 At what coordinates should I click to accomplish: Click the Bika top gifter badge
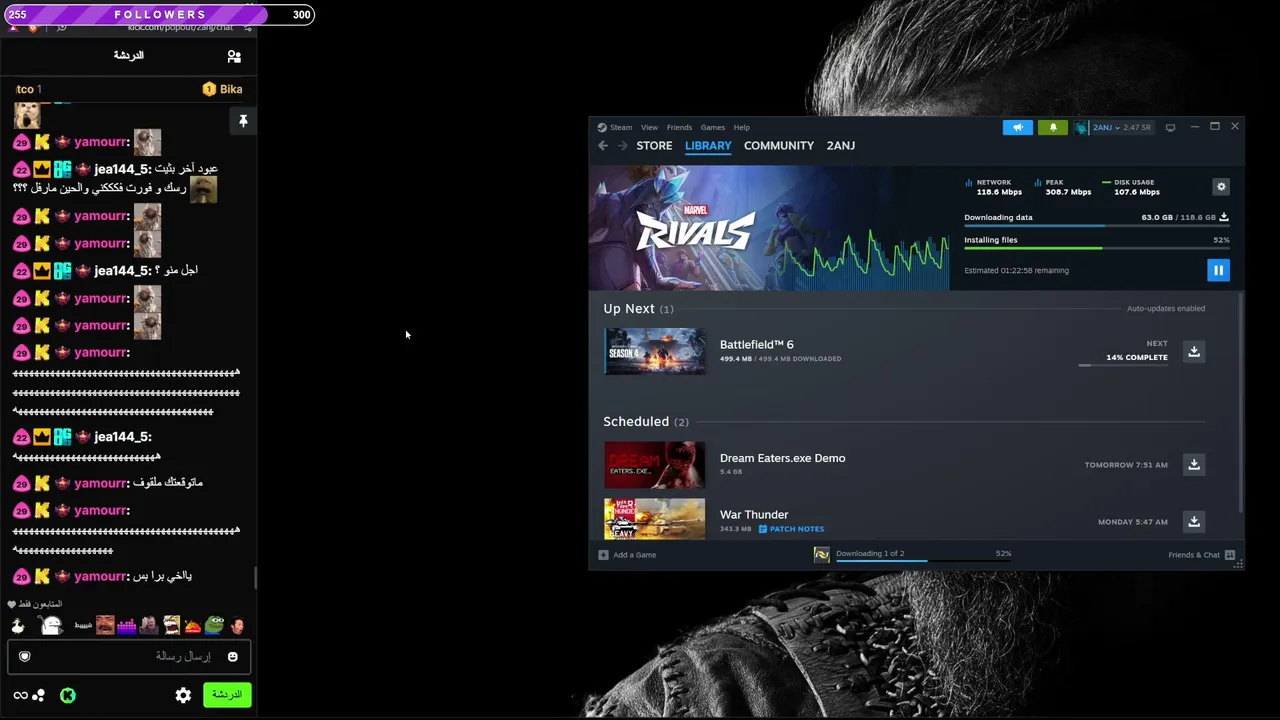[x=222, y=89]
